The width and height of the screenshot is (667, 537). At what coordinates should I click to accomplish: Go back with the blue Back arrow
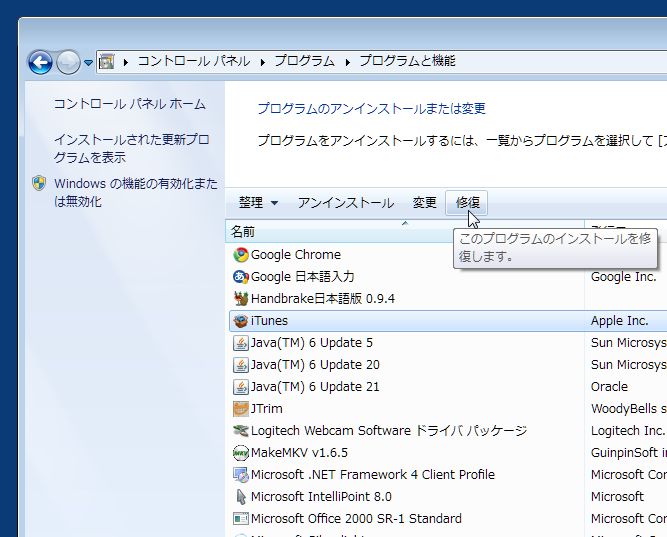[40, 63]
